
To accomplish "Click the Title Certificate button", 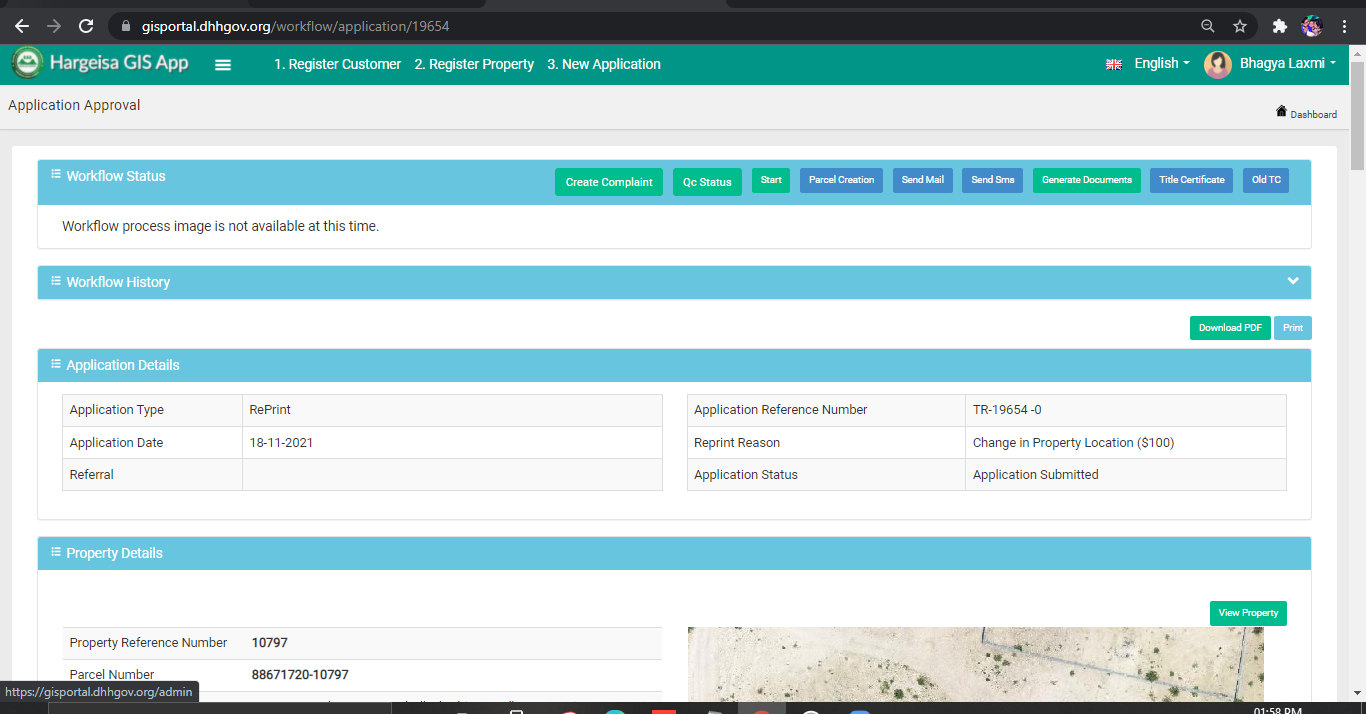I will (1192, 180).
